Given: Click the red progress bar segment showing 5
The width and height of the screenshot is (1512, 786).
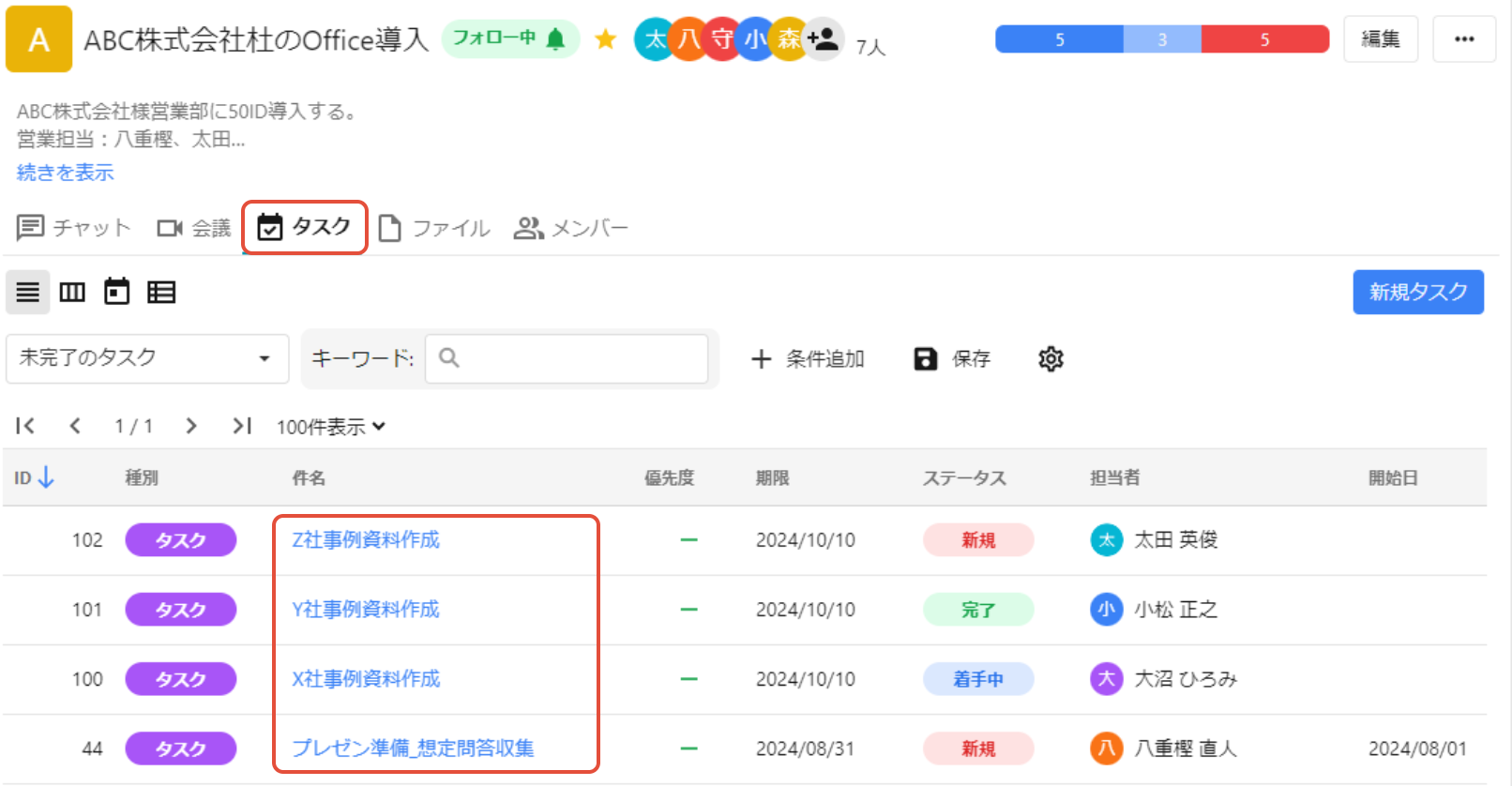Looking at the screenshot, I should click(1265, 39).
